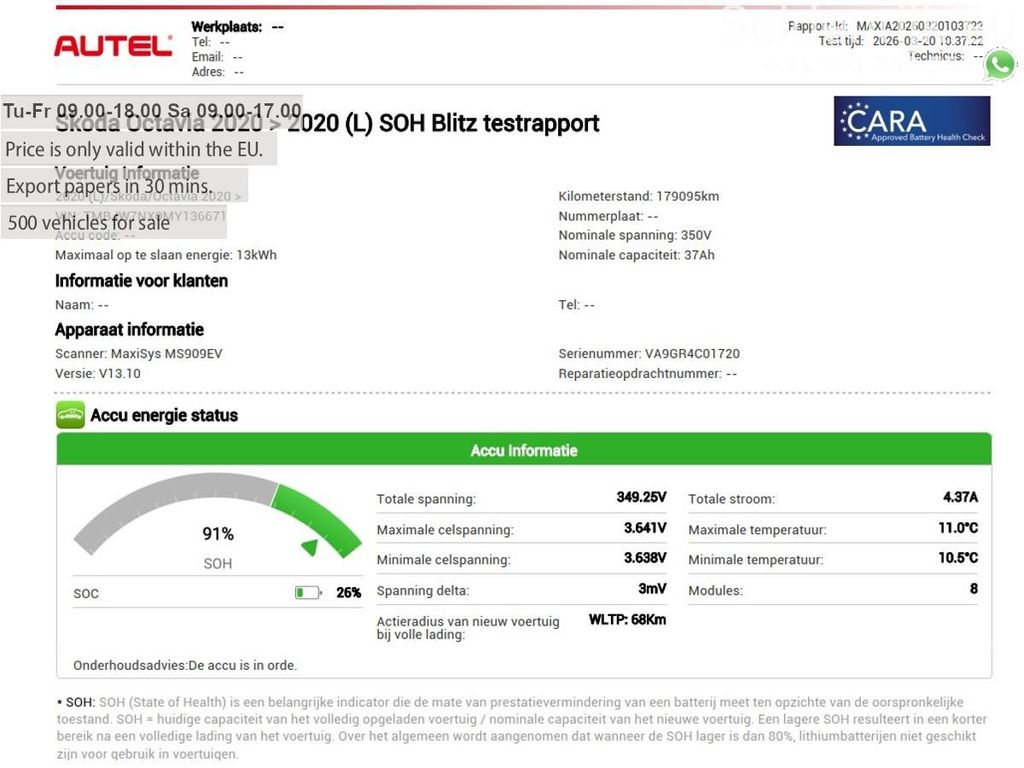1024x768 pixels.
Task: Click the Tu-Fr 09.00-18.00 opening hours banner
Action: [152, 111]
